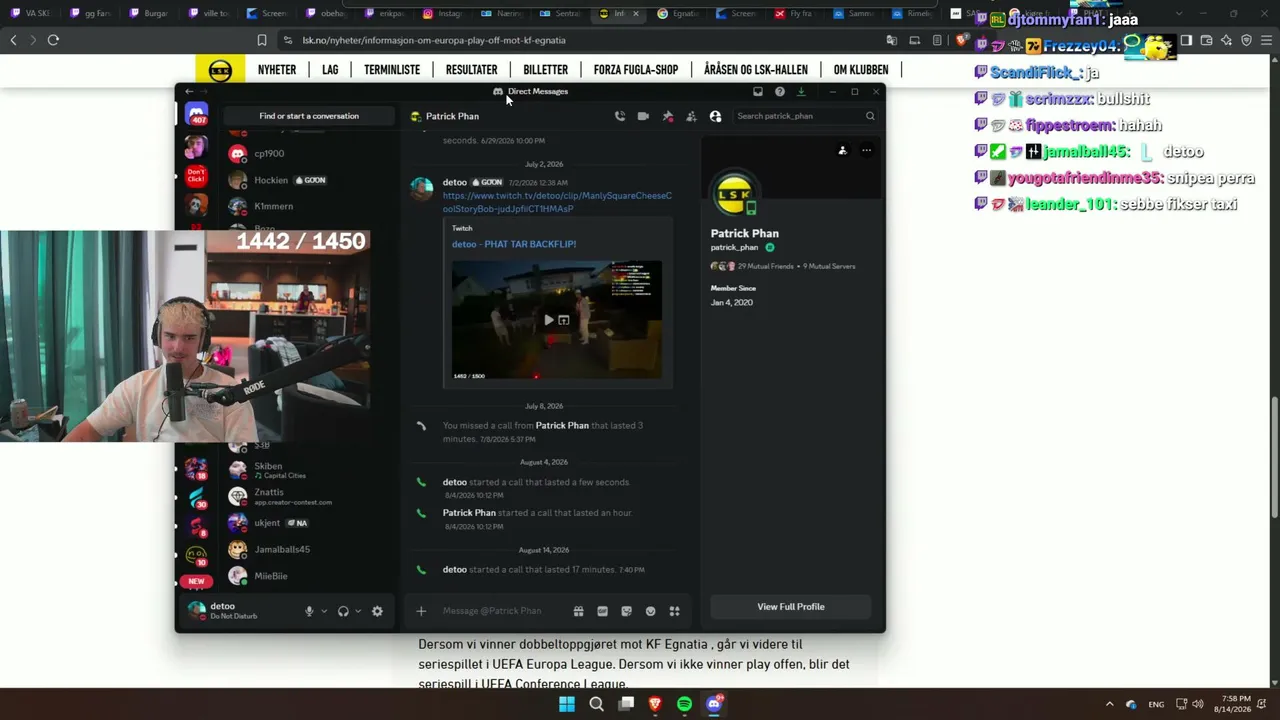
Task: Open smiley server icon with 10 badge
Action: [196, 555]
